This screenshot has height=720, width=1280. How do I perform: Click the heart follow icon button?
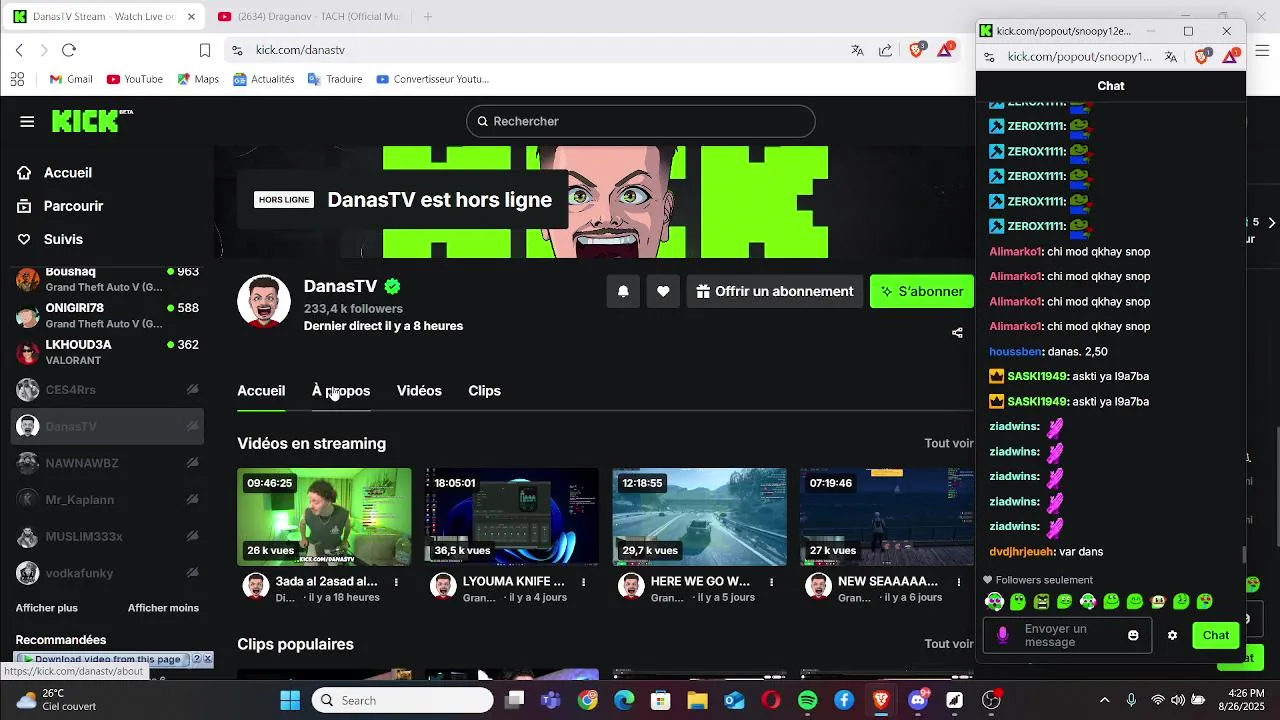[663, 291]
